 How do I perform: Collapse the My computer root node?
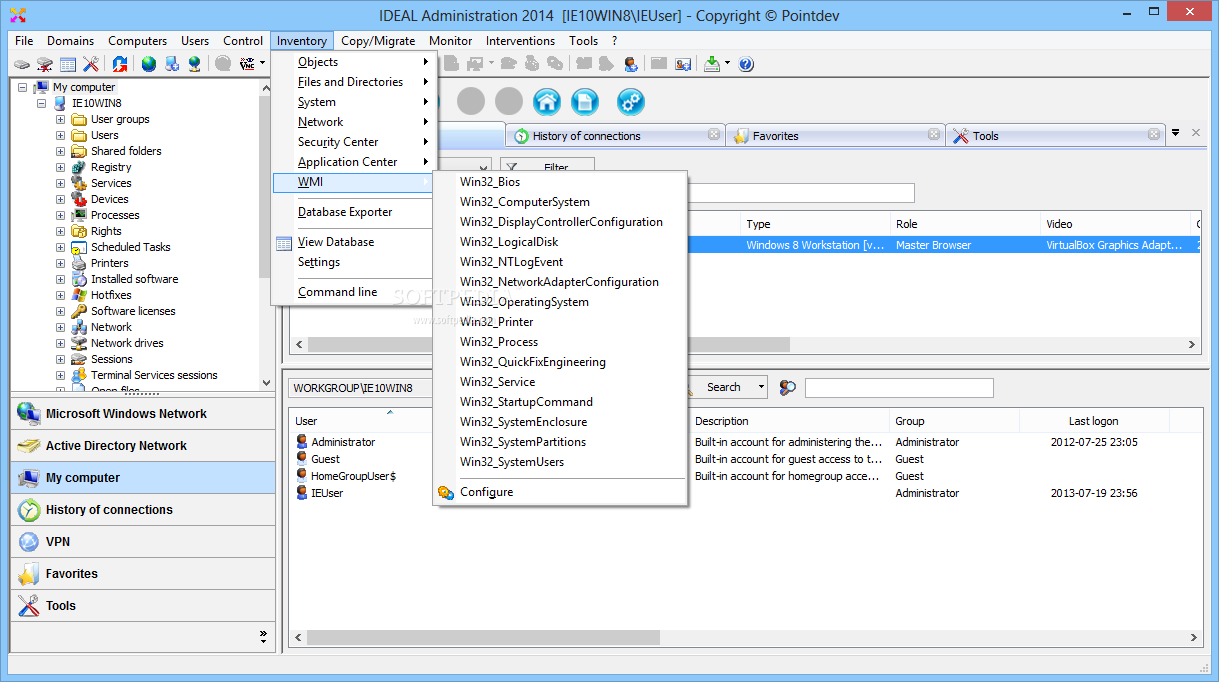point(22,87)
